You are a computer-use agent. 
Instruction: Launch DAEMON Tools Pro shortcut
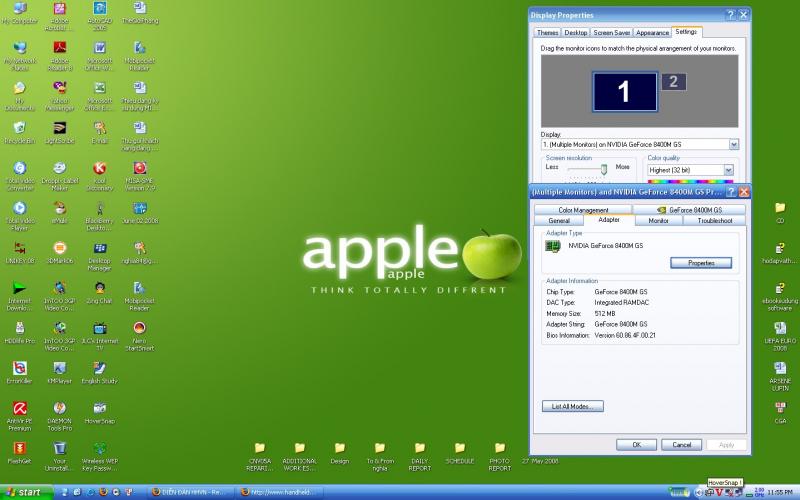(x=59, y=408)
